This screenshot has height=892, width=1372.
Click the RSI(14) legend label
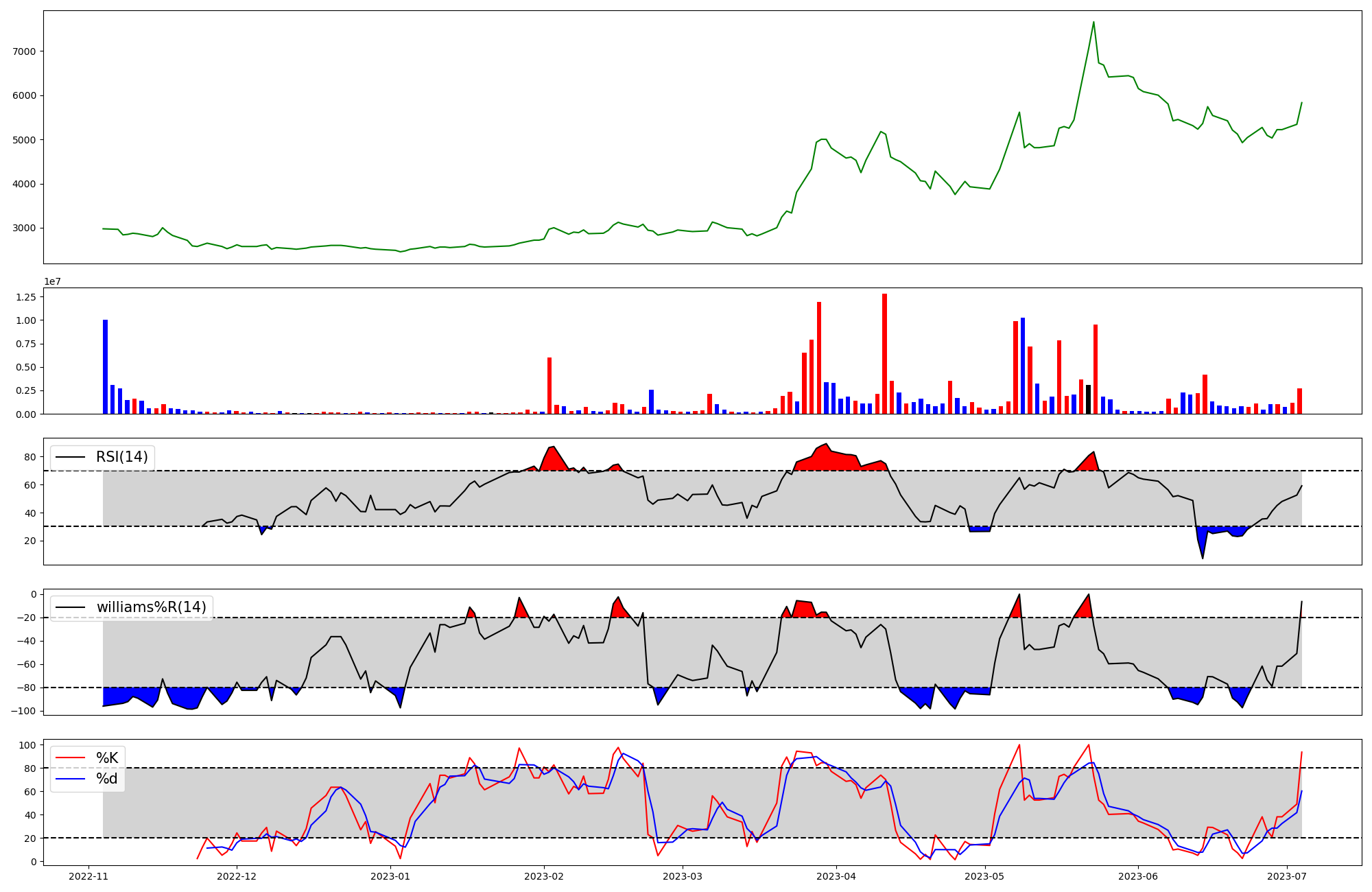point(122,457)
